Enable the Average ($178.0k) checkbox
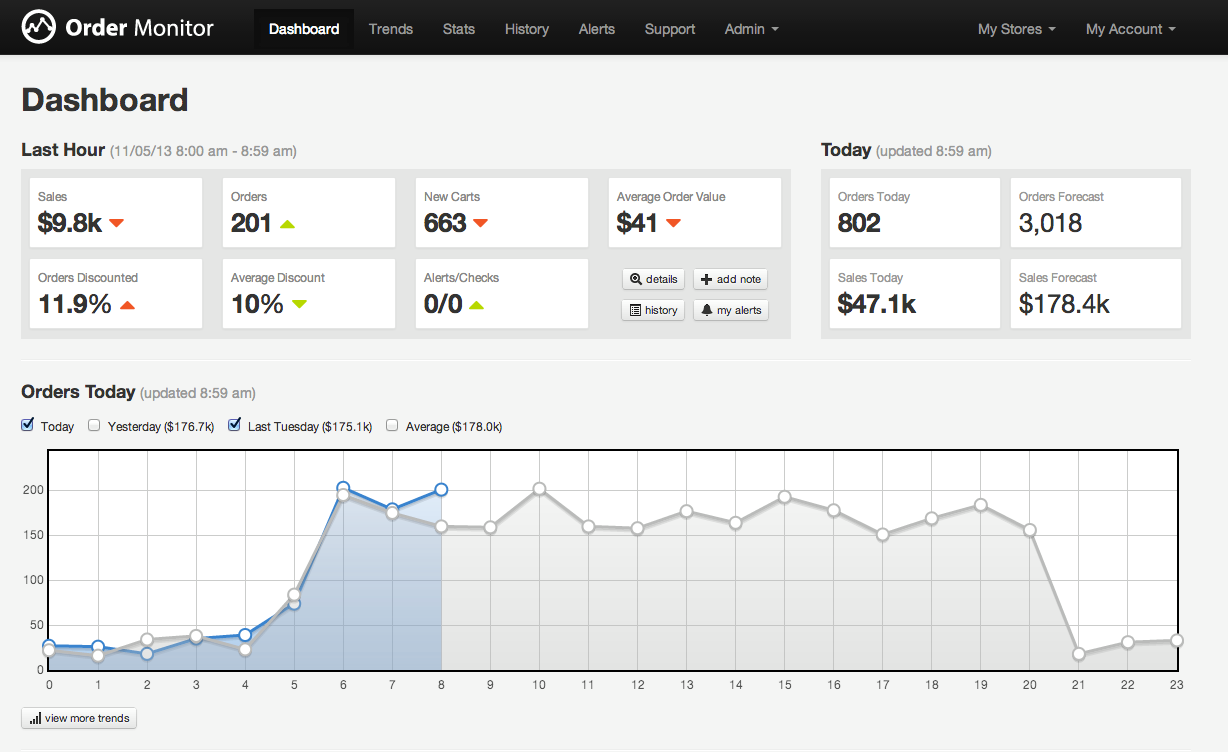The width and height of the screenshot is (1228, 752). coord(393,425)
